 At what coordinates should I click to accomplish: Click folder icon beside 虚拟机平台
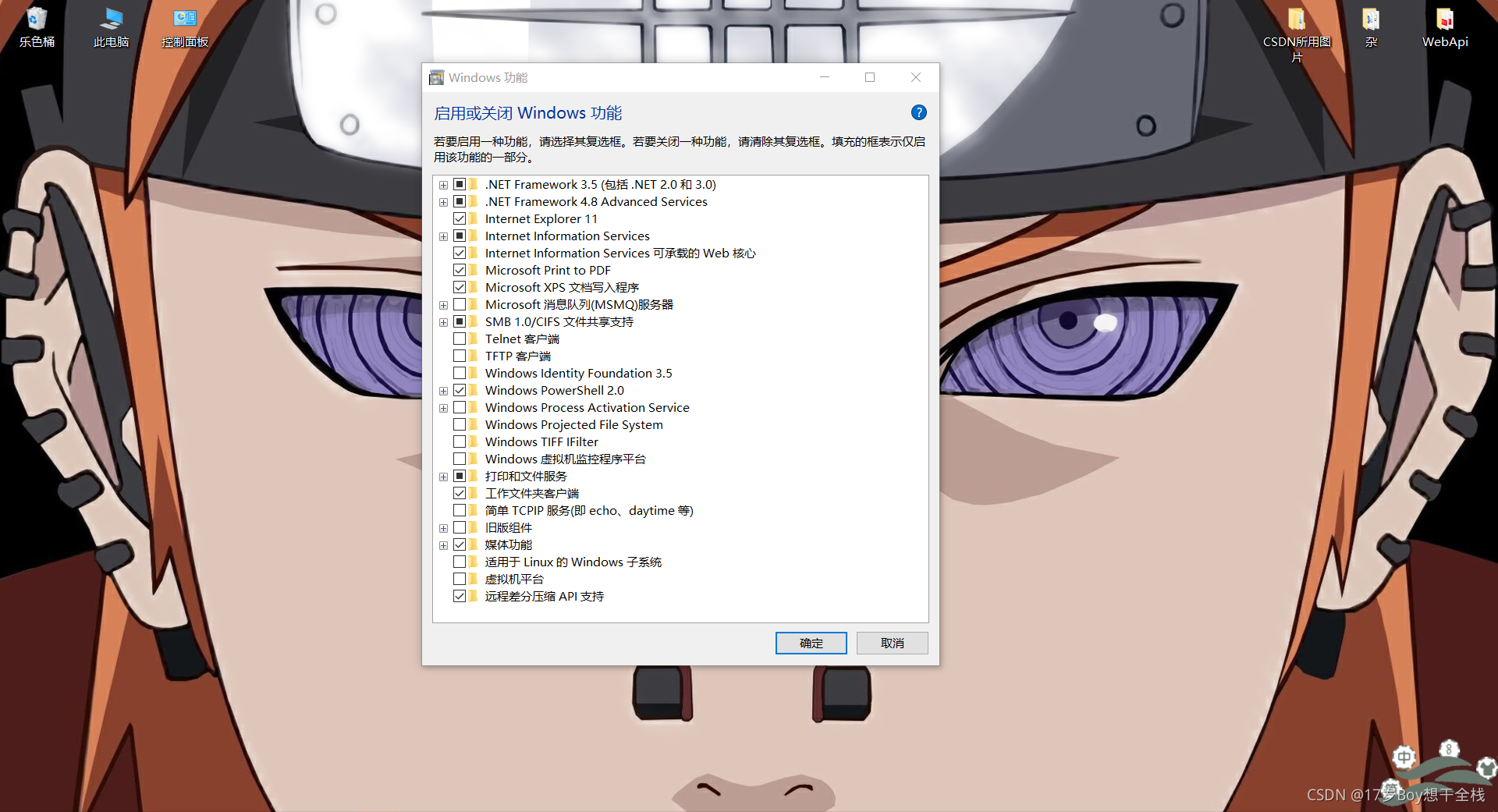click(473, 579)
